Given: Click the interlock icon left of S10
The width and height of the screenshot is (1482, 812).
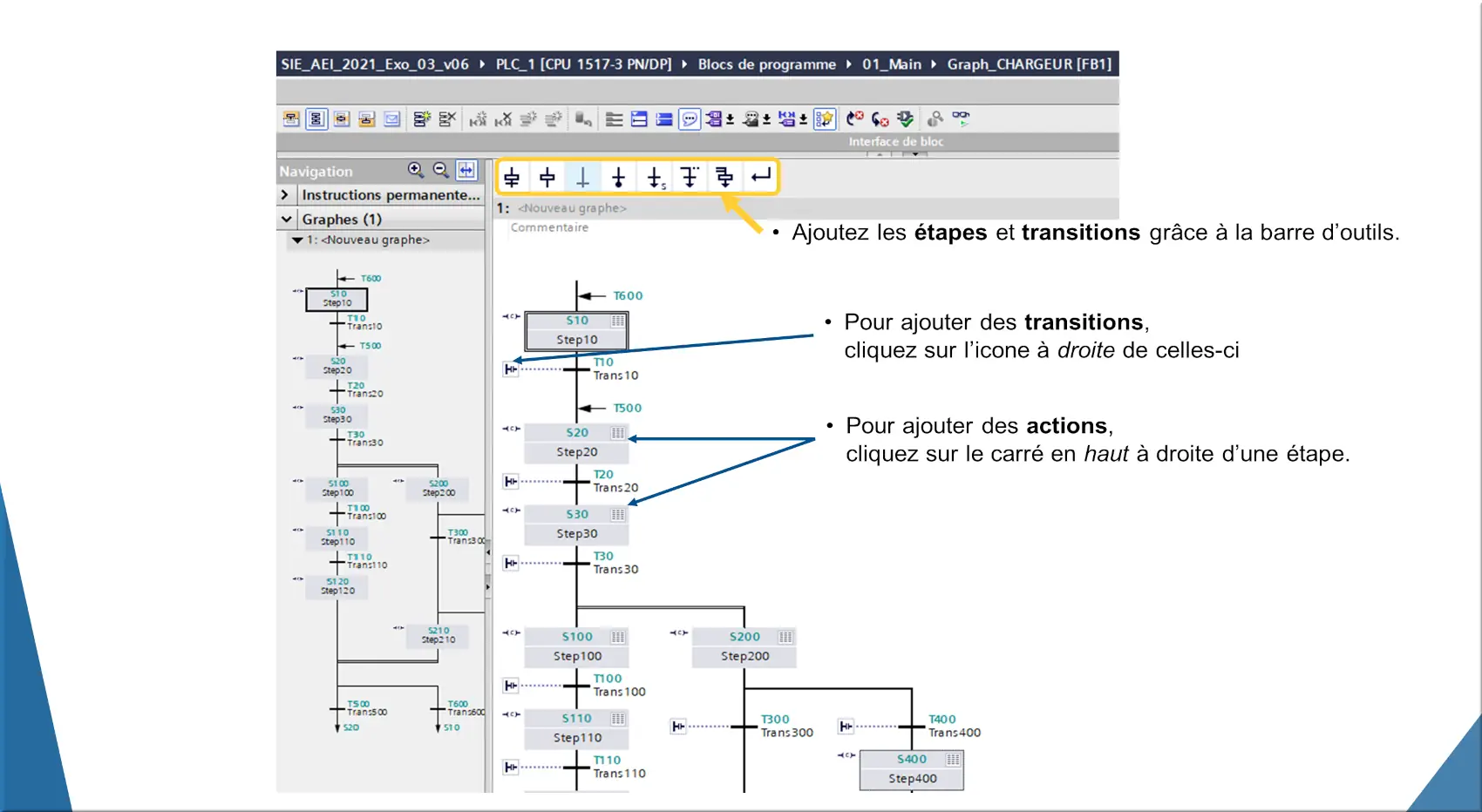Looking at the screenshot, I should coord(511,316).
